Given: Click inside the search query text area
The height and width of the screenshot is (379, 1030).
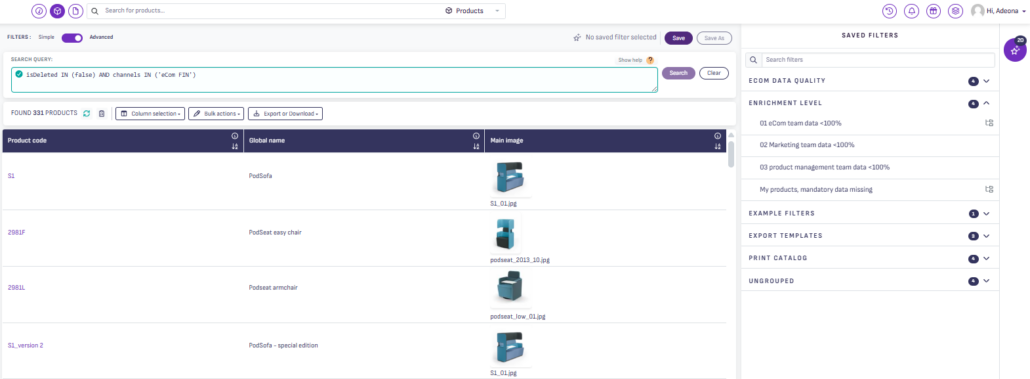Looking at the screenshot, I should 334,79.
